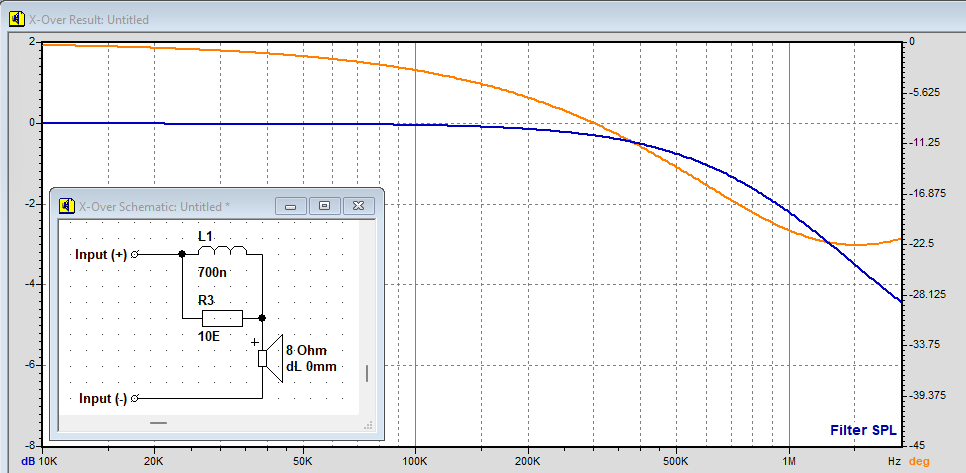The width and height of the screenshot is (966, 473).
Task: Click the 10E resistor value label
Action: coord(207,337)
